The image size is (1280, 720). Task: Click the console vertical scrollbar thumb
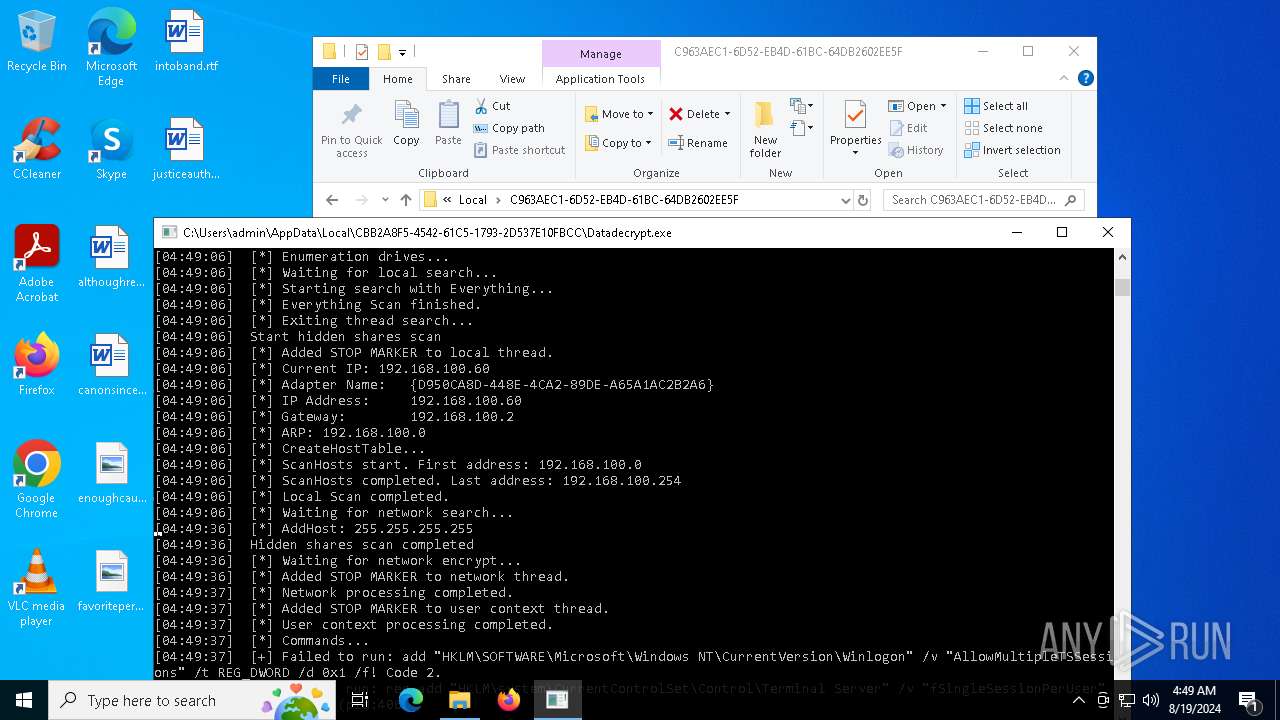pos(1122,287)
